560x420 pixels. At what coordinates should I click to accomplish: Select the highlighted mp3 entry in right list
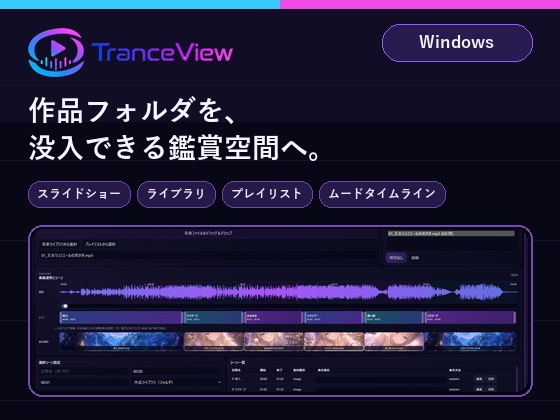point(451,234)
